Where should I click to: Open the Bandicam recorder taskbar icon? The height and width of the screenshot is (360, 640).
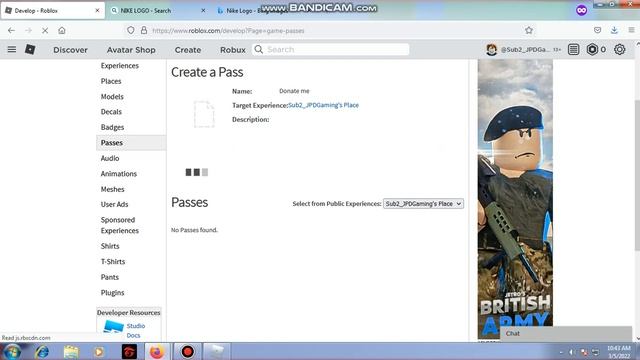coord(187,351)
